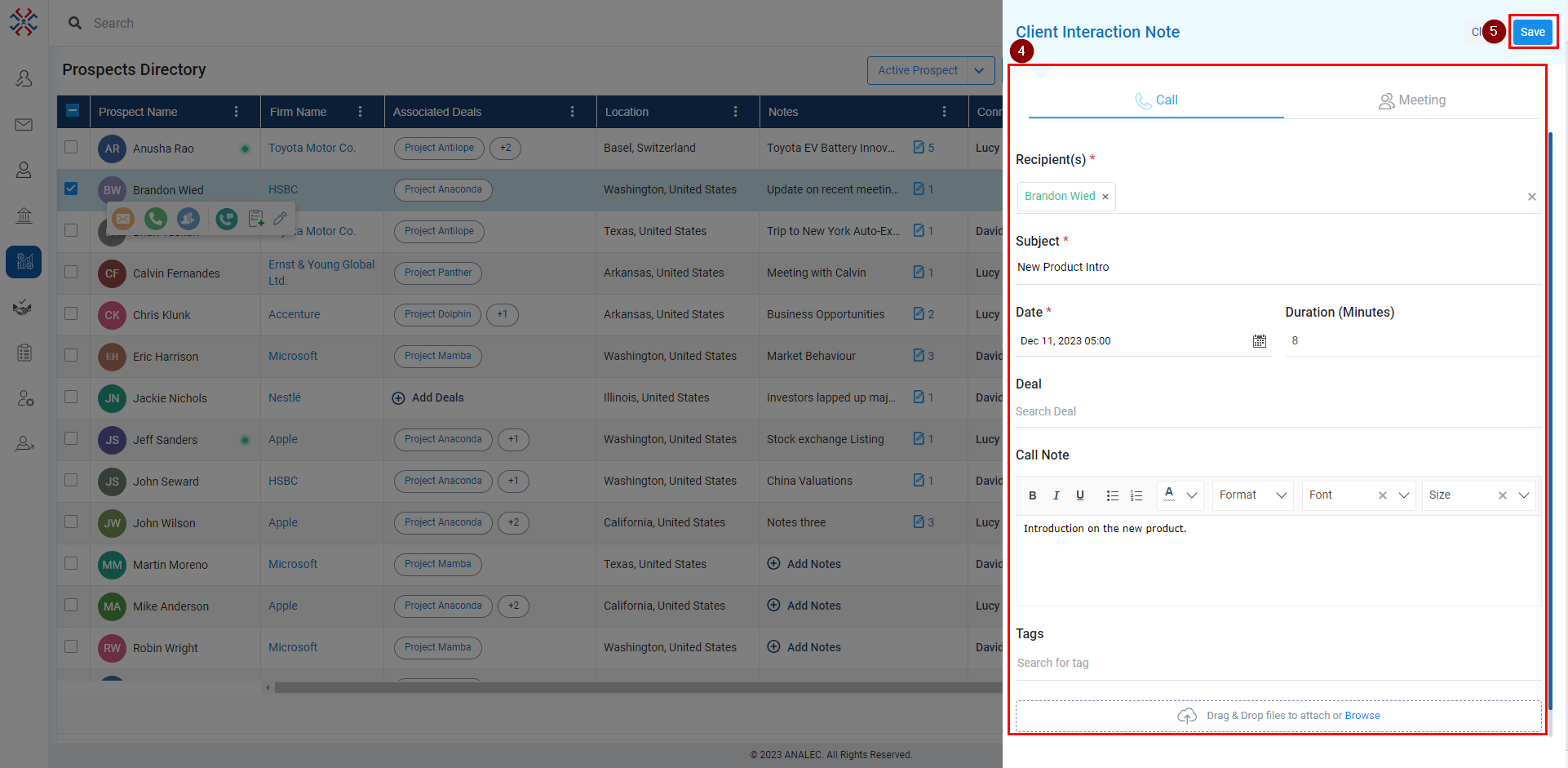Open the envelope mail sidebar icon
Image resolution: width=1568 pixels, height=768 pixels.
24,125
